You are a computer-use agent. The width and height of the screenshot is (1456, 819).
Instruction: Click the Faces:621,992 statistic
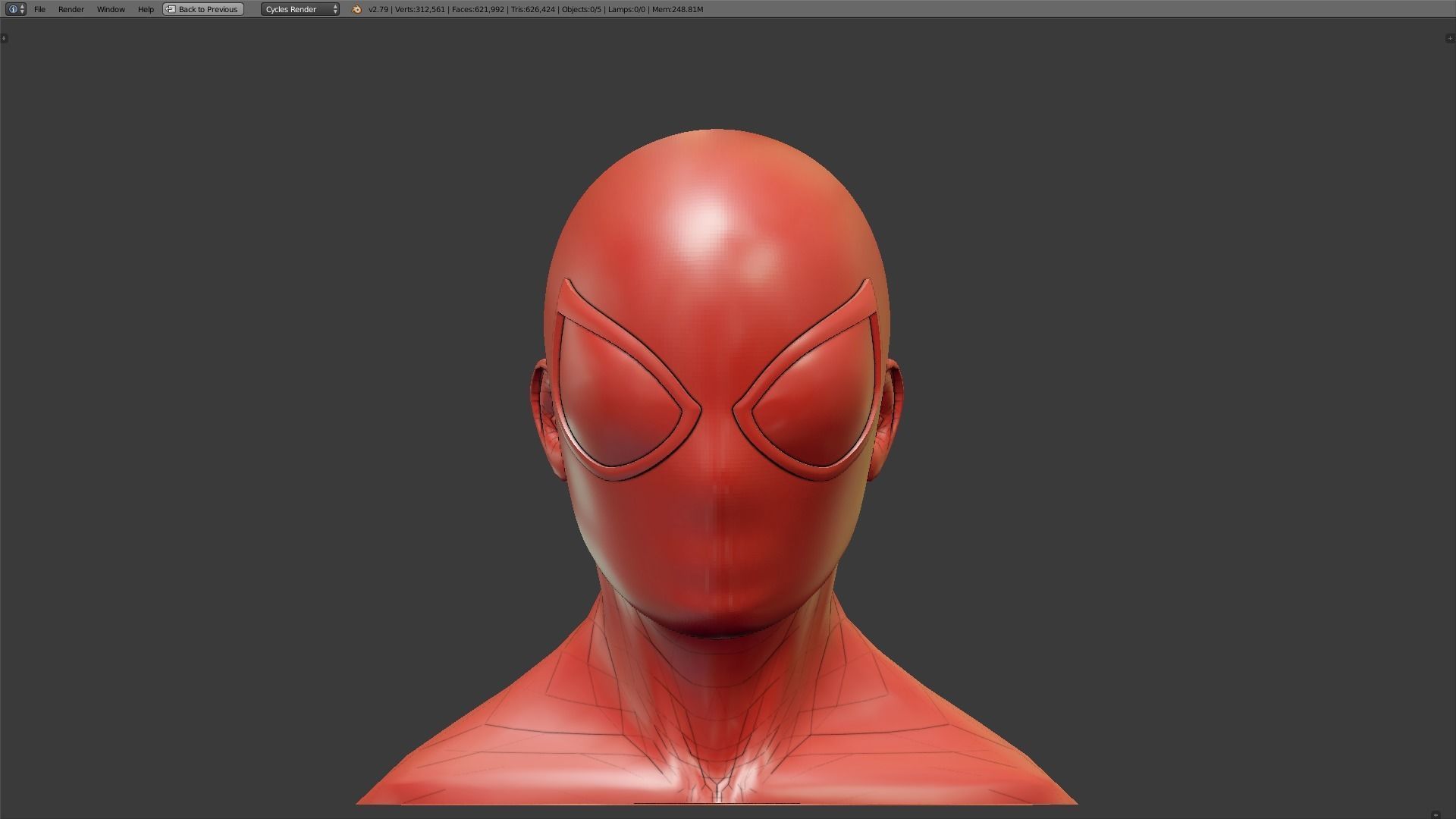[x=478, y=9]
